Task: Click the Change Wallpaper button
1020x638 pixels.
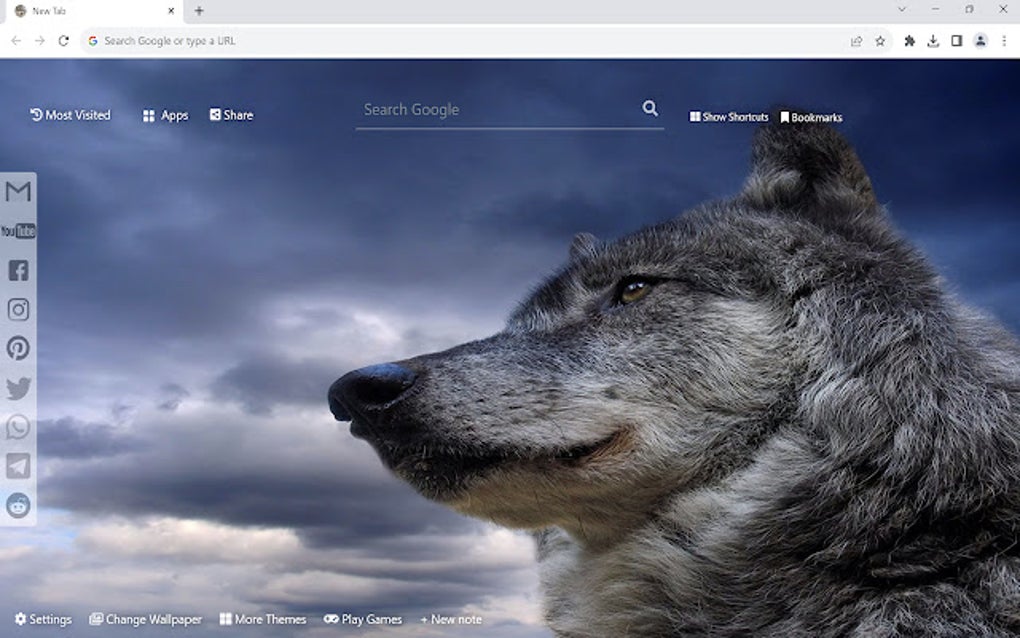Action: tap(146, 619)
